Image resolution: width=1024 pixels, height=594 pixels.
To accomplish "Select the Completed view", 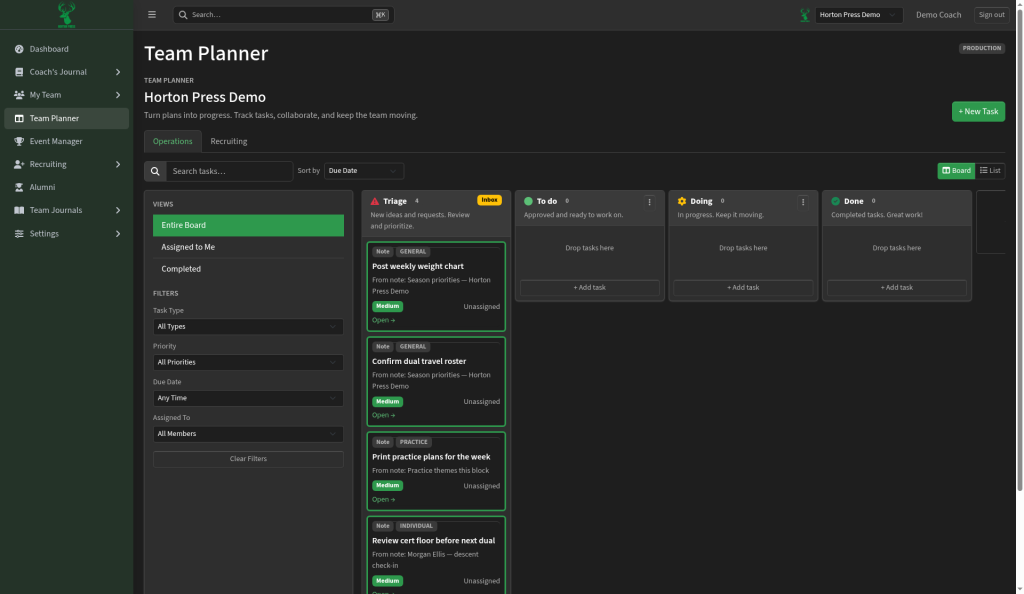I will click(x=248, y=269).
